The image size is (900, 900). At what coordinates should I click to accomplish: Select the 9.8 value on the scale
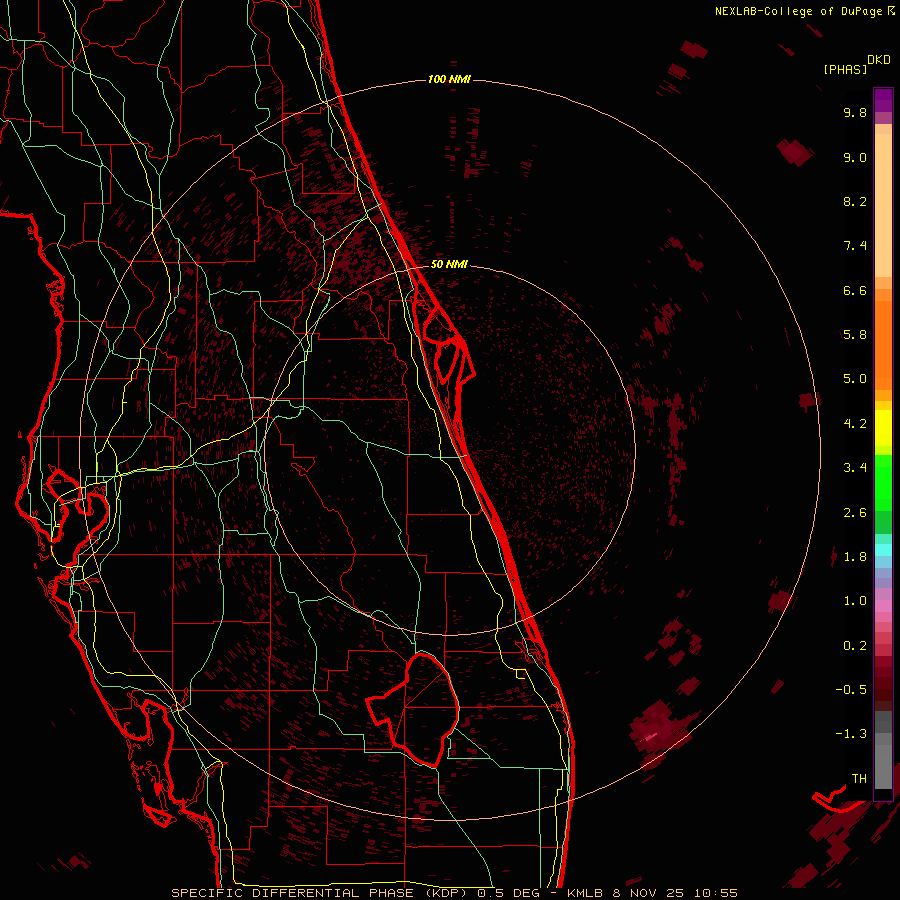(855, 112)
